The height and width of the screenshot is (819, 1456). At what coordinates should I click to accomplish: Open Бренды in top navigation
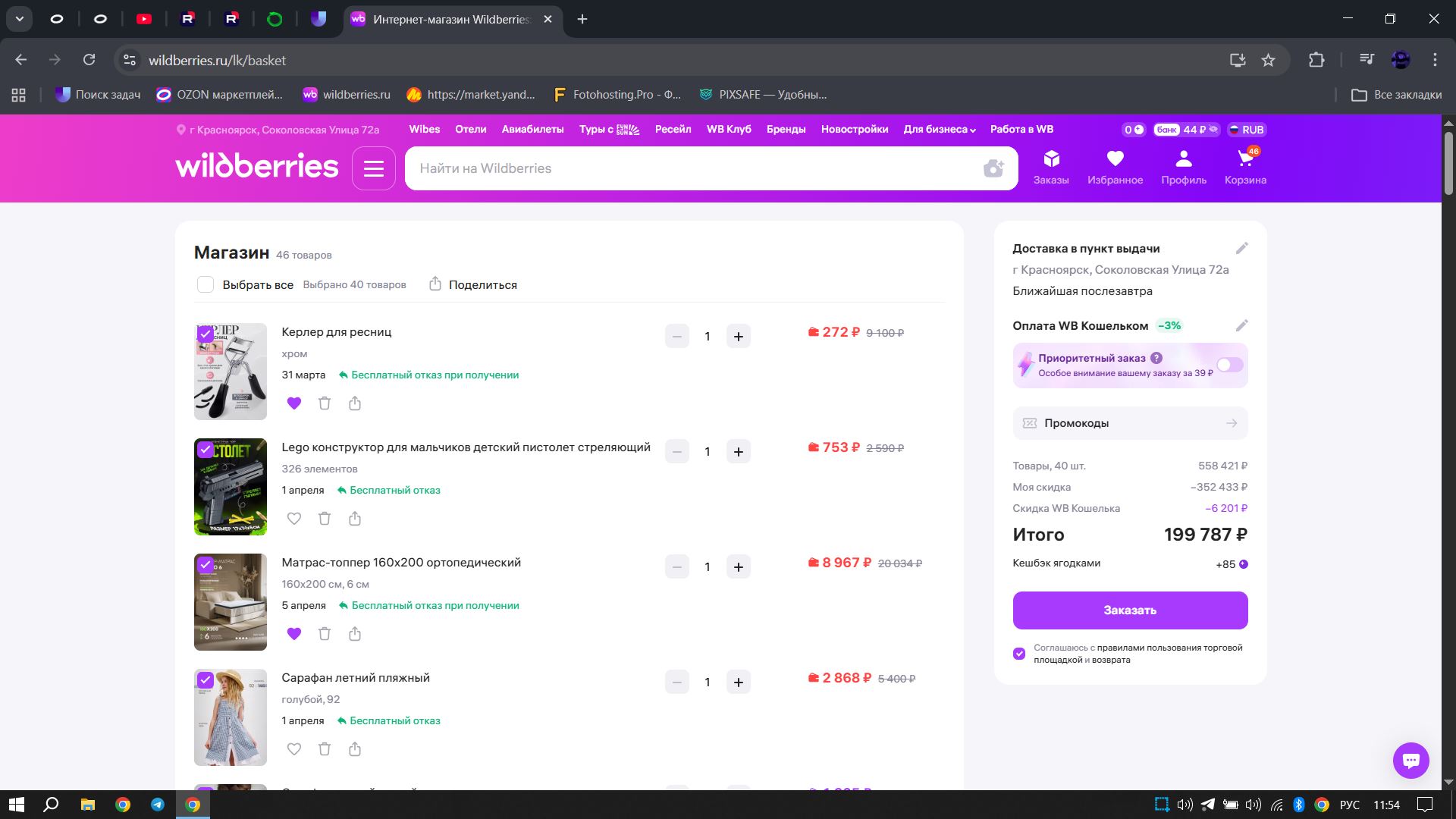click(786, 130)
